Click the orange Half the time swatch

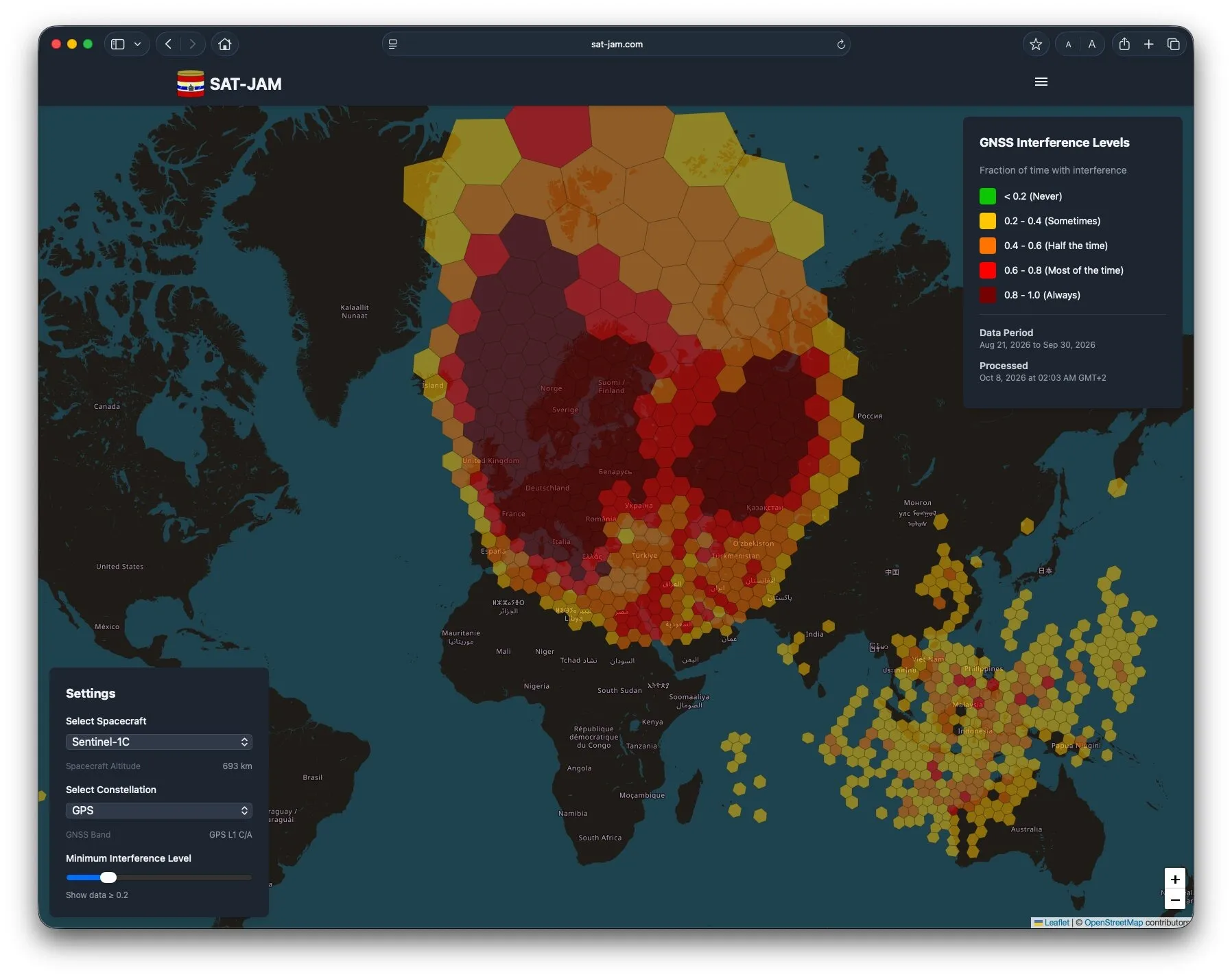(x=988, y=246)
